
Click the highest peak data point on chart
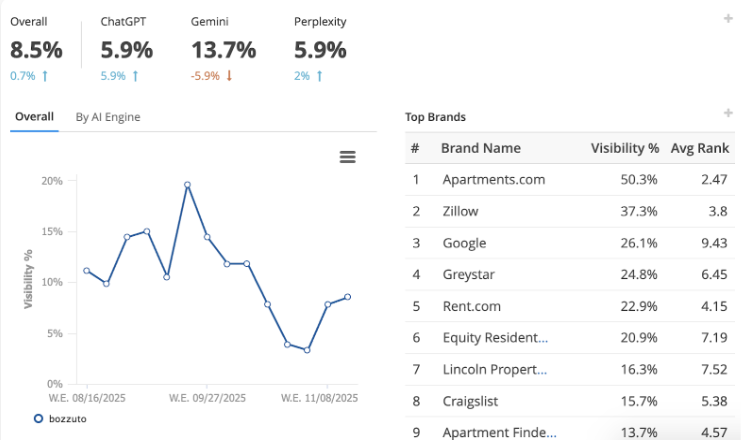(x=187, y=185)
